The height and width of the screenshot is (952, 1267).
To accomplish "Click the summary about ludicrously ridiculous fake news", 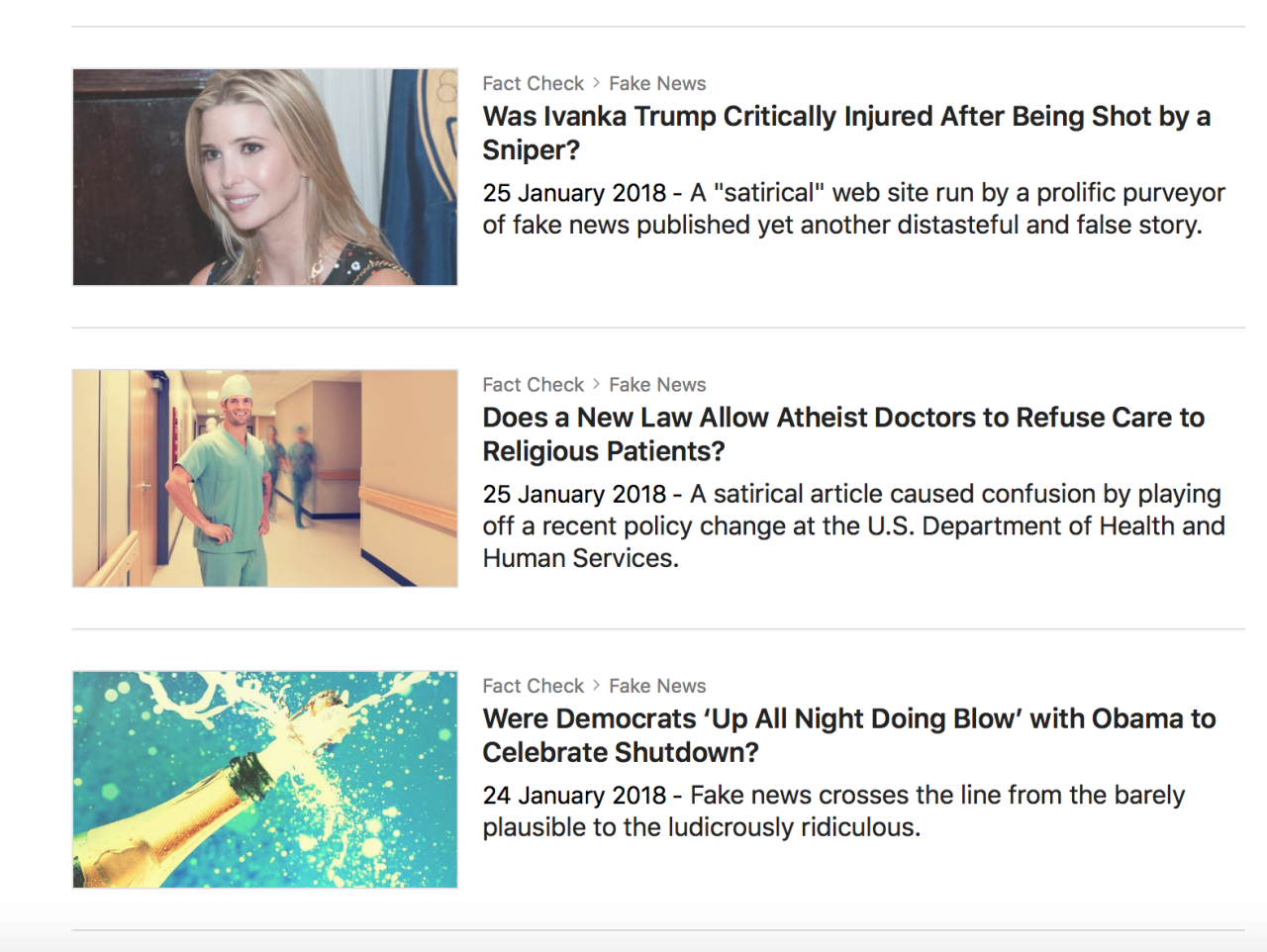I will click(831, 810).
